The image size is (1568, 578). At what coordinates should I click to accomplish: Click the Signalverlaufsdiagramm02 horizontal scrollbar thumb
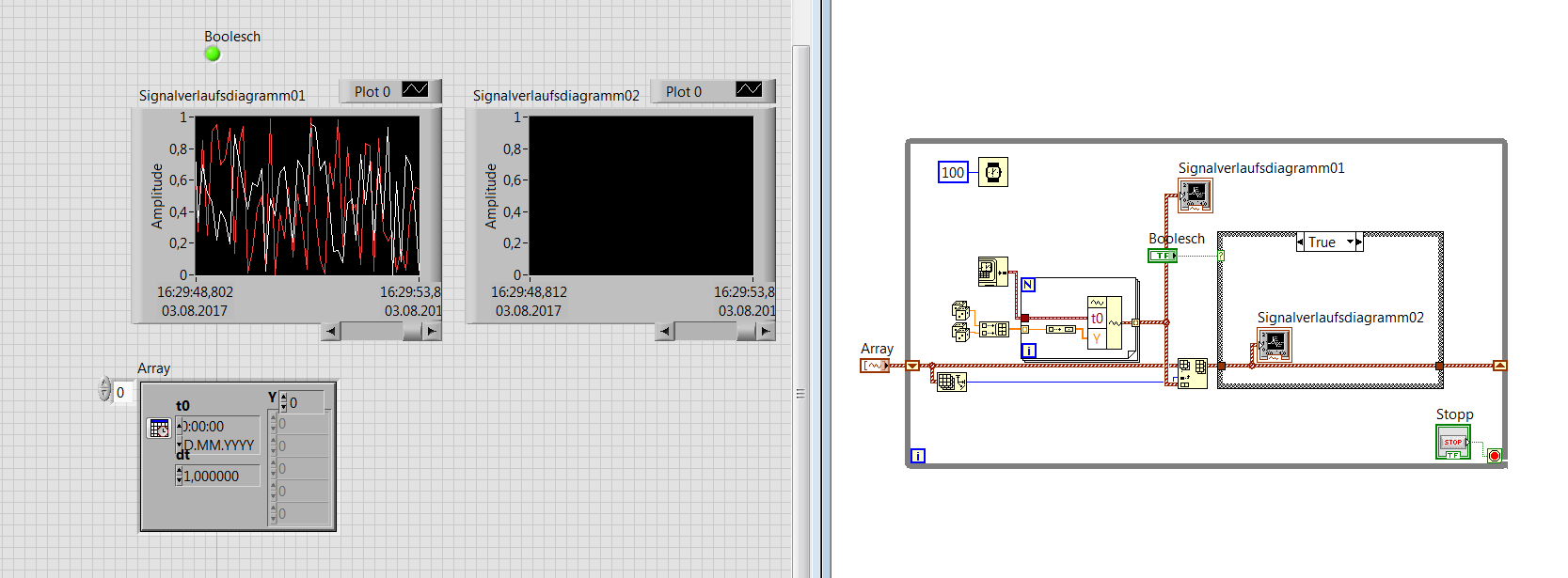(x=747, y=331)
